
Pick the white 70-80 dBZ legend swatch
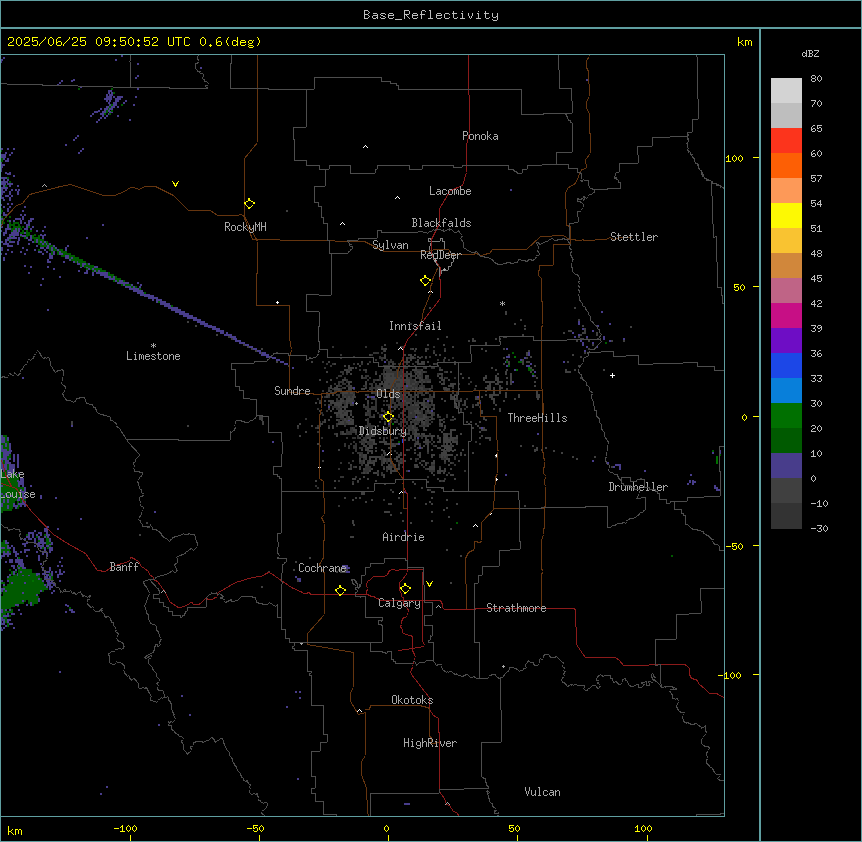pos(786,90)
